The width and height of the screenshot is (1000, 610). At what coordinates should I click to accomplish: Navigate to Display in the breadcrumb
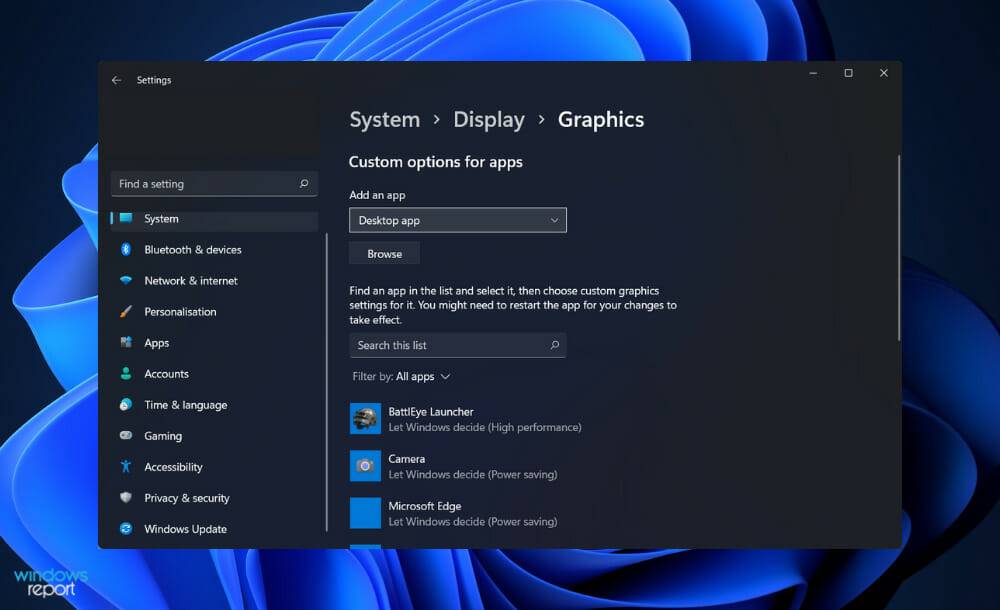tap(489, 119)
